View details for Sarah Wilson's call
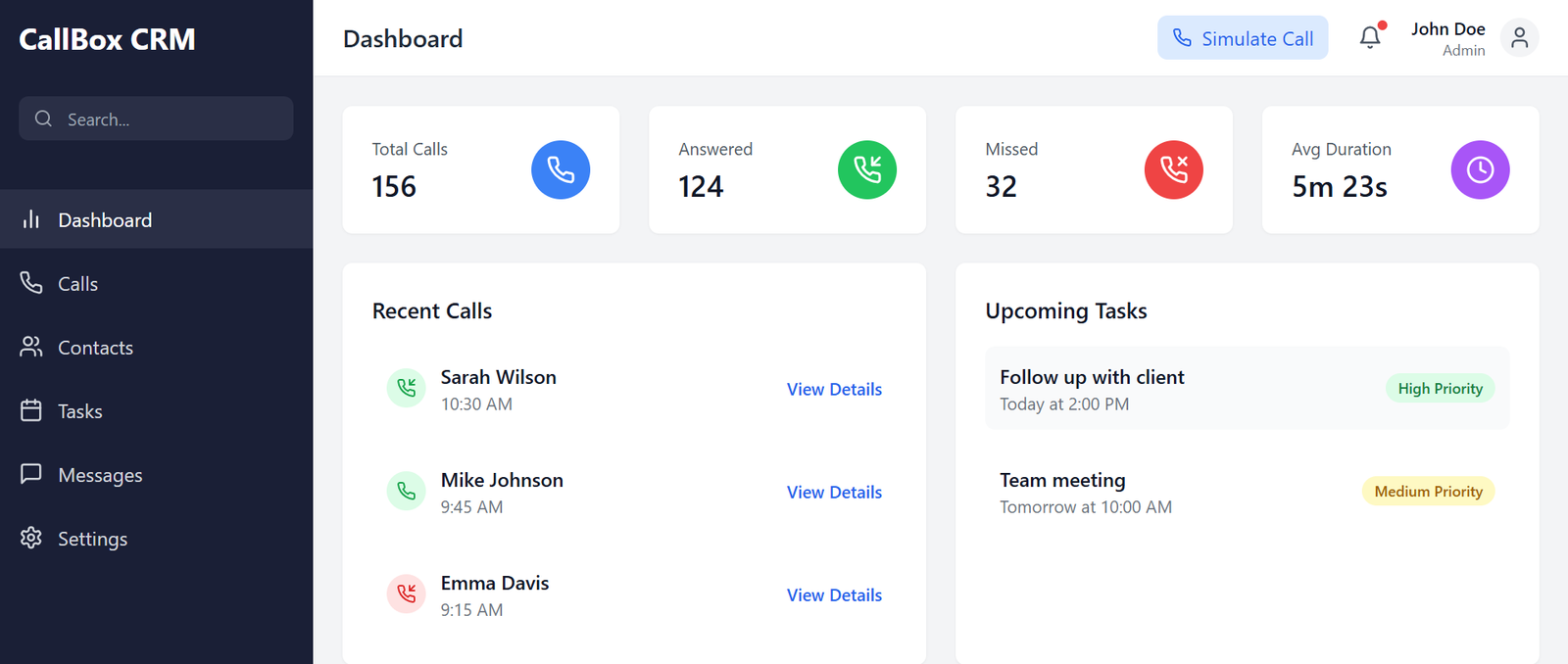 pyautogui.click(x=834, y=389)
